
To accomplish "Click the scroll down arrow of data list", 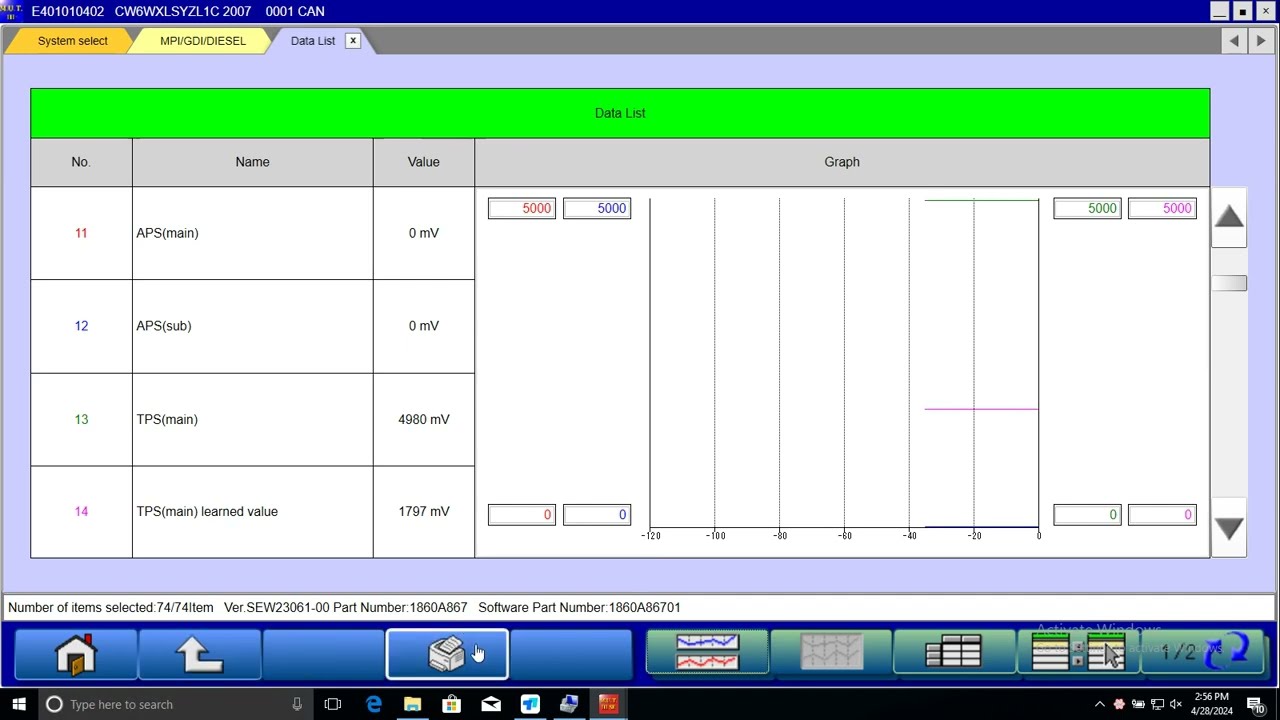I will (1229, 529).
